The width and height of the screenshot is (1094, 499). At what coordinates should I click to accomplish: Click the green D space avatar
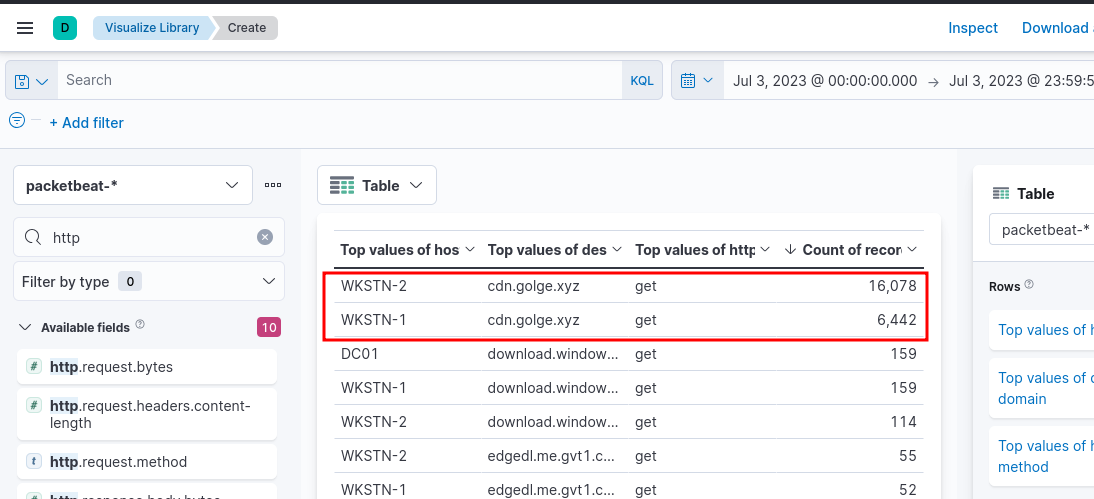click(65, 28)
